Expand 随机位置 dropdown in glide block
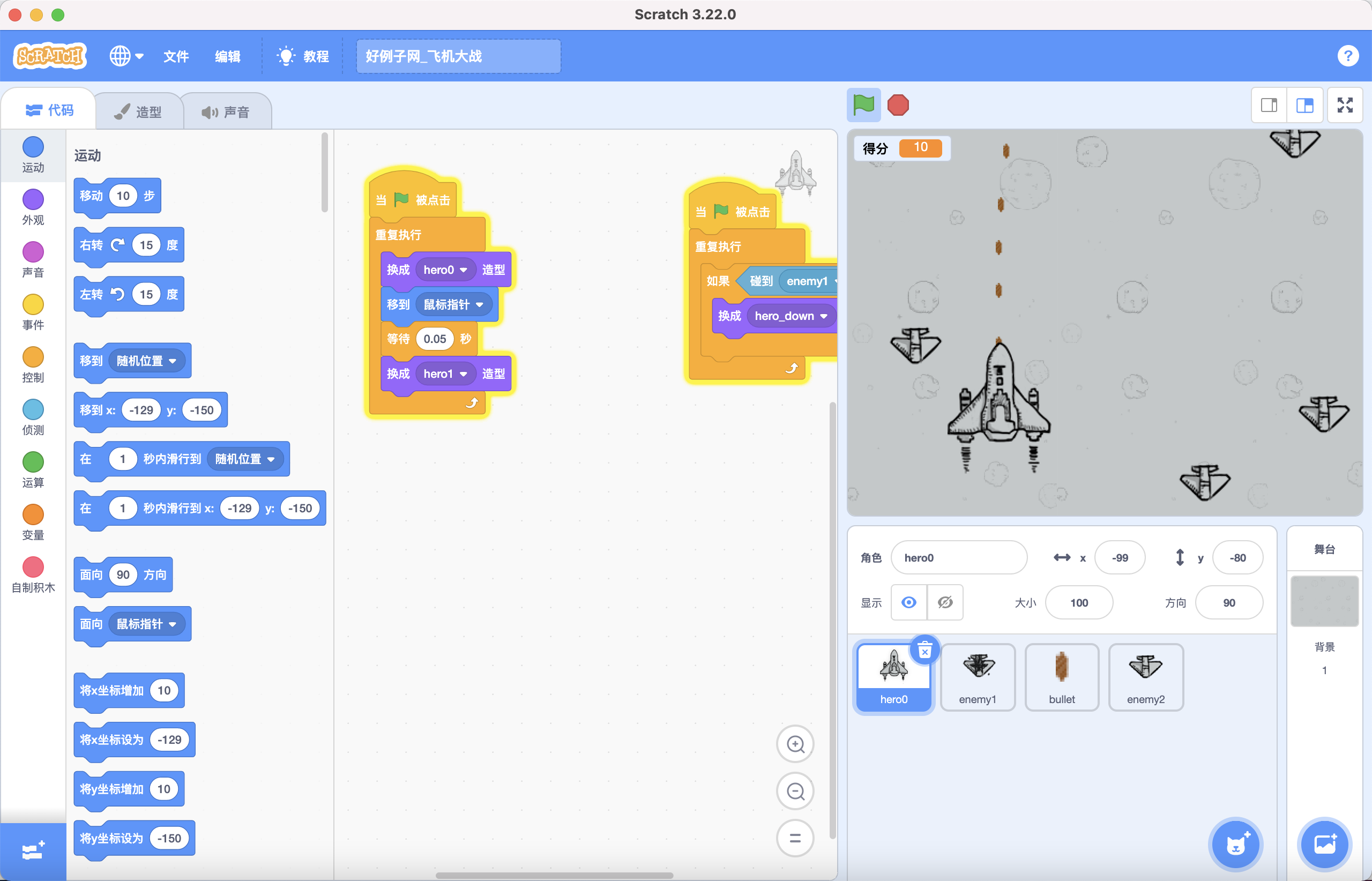Image resolution: width=1372 pixels, height=881 pixels. pyautogui.click(x=245, y=459)
